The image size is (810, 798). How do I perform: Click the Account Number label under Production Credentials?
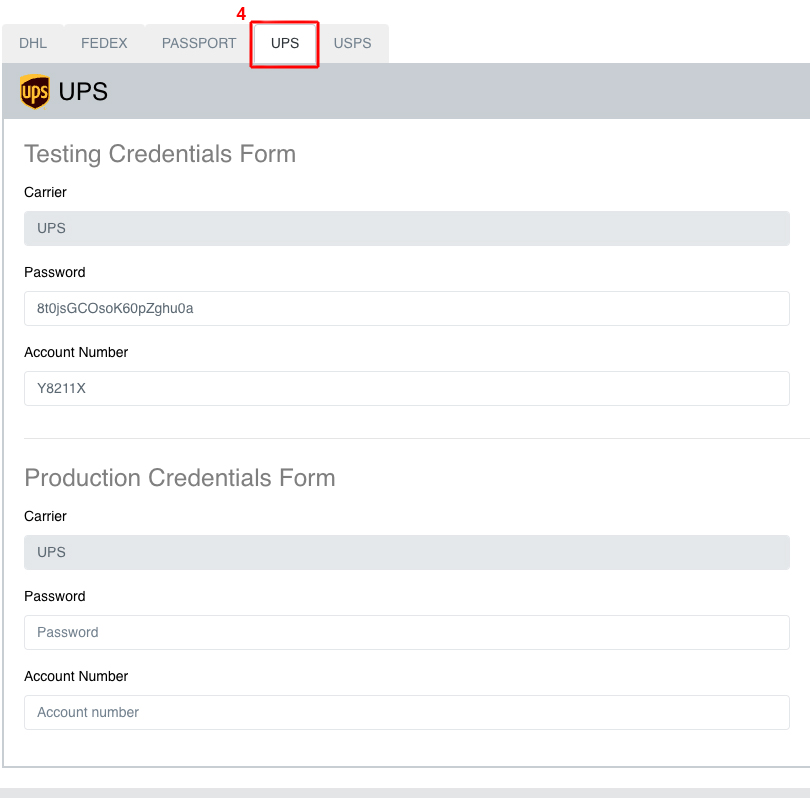(x=76, y=676)
